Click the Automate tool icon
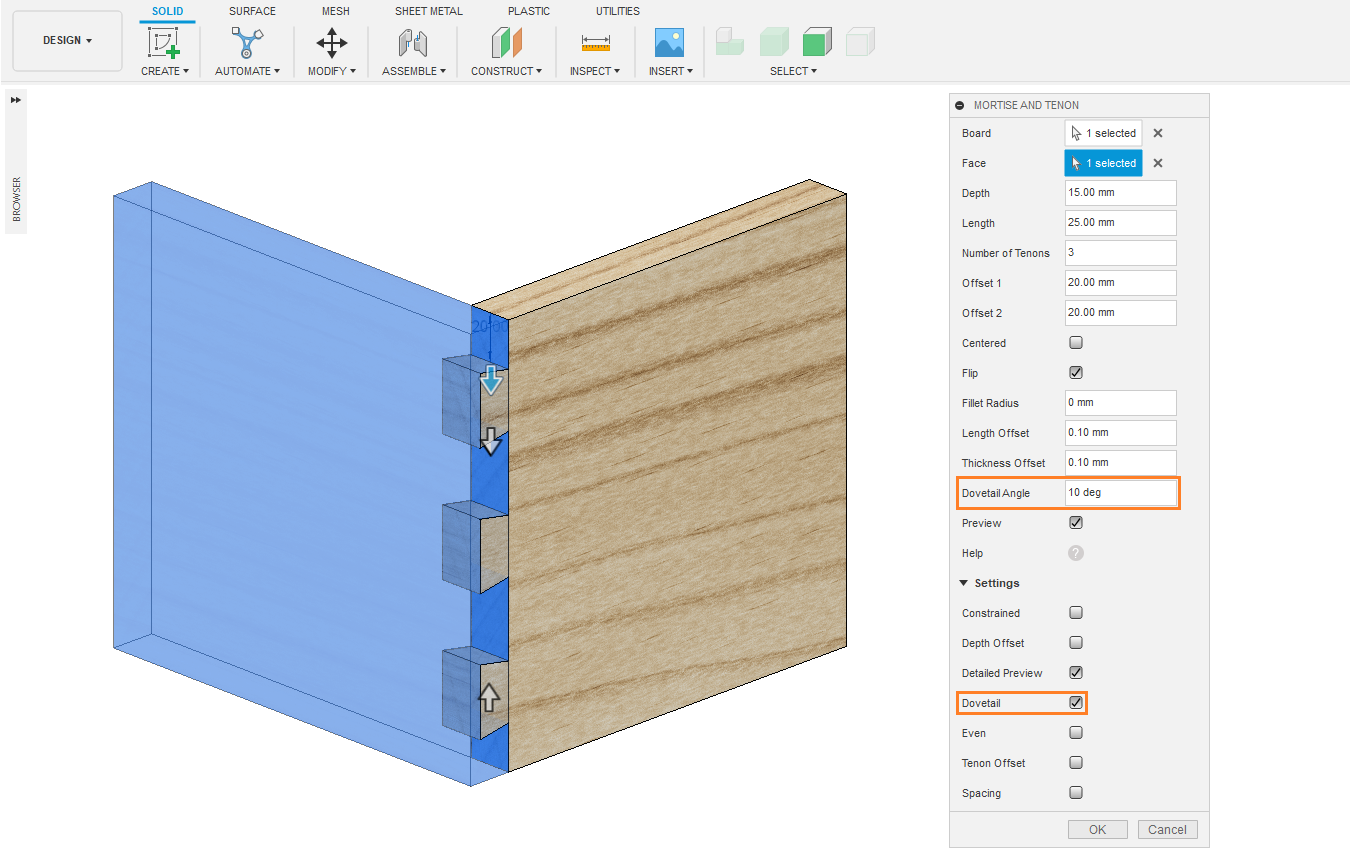1350x859 pixels. coord(247,42)
